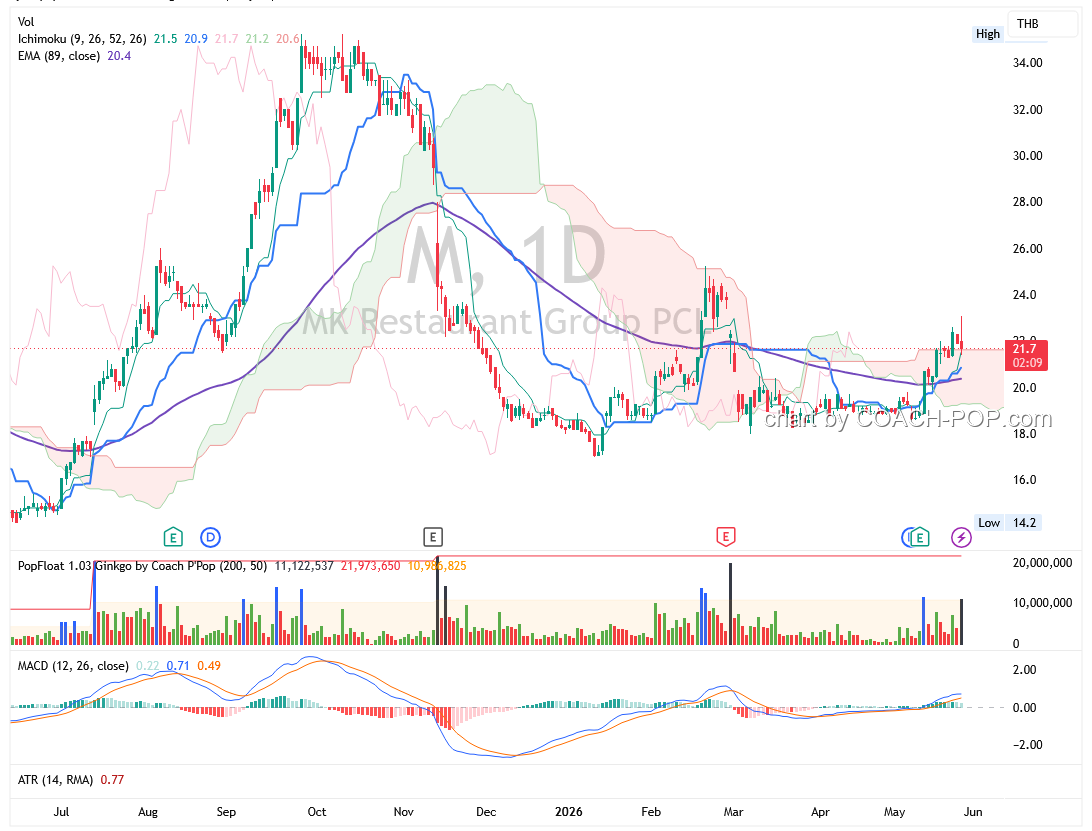This screenshot has width=1092, height=831.
Task: Open the THB currency selector
Action: click(x=1041, y=24)
